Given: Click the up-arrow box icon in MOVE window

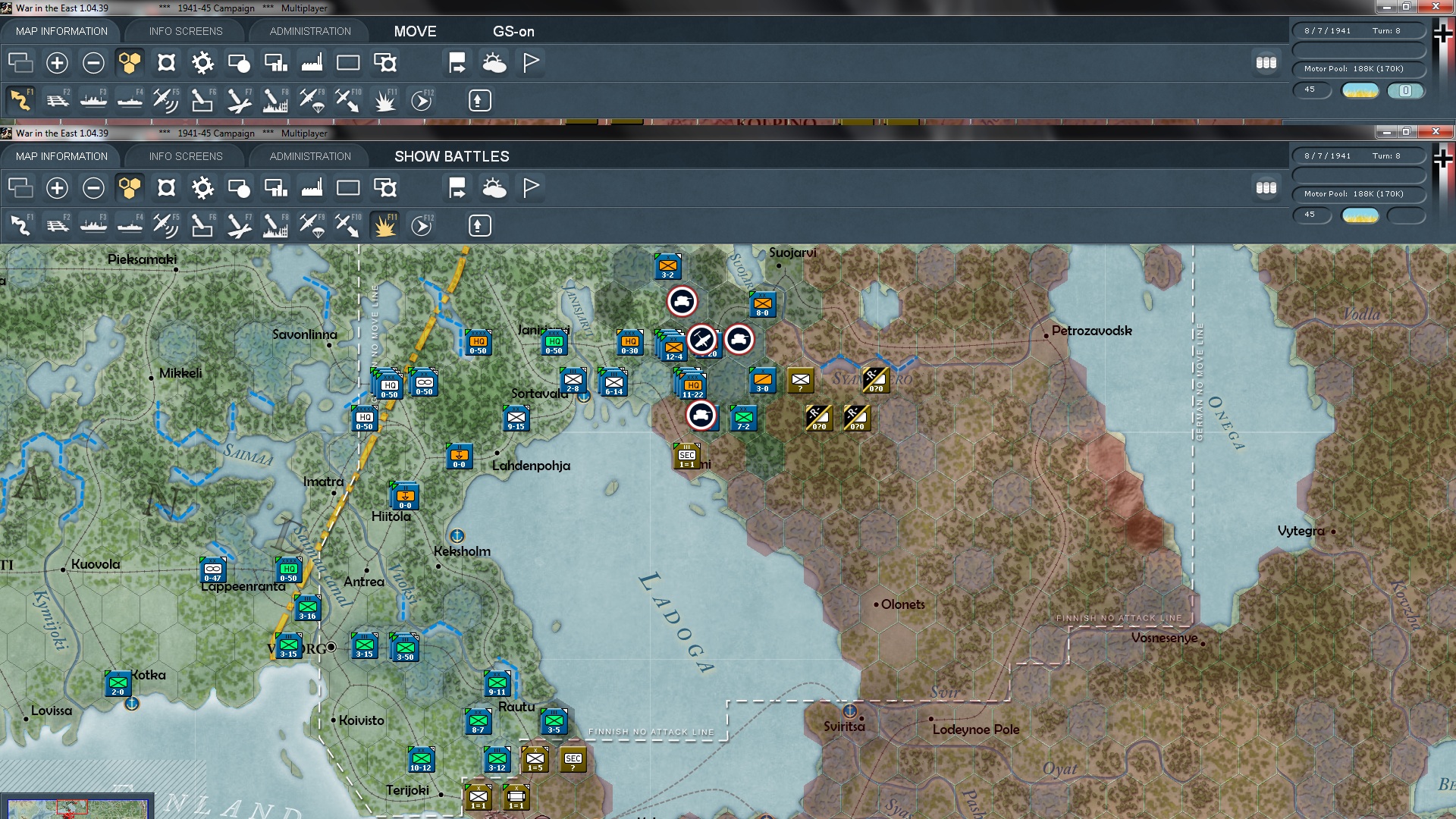Looking at the screenshot, I should click(479, 100).
